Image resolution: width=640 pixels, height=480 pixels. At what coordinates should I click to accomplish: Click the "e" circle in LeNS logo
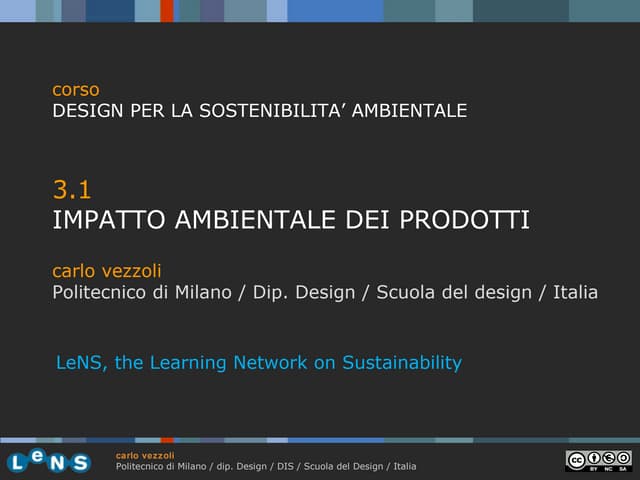pos(38,455)
